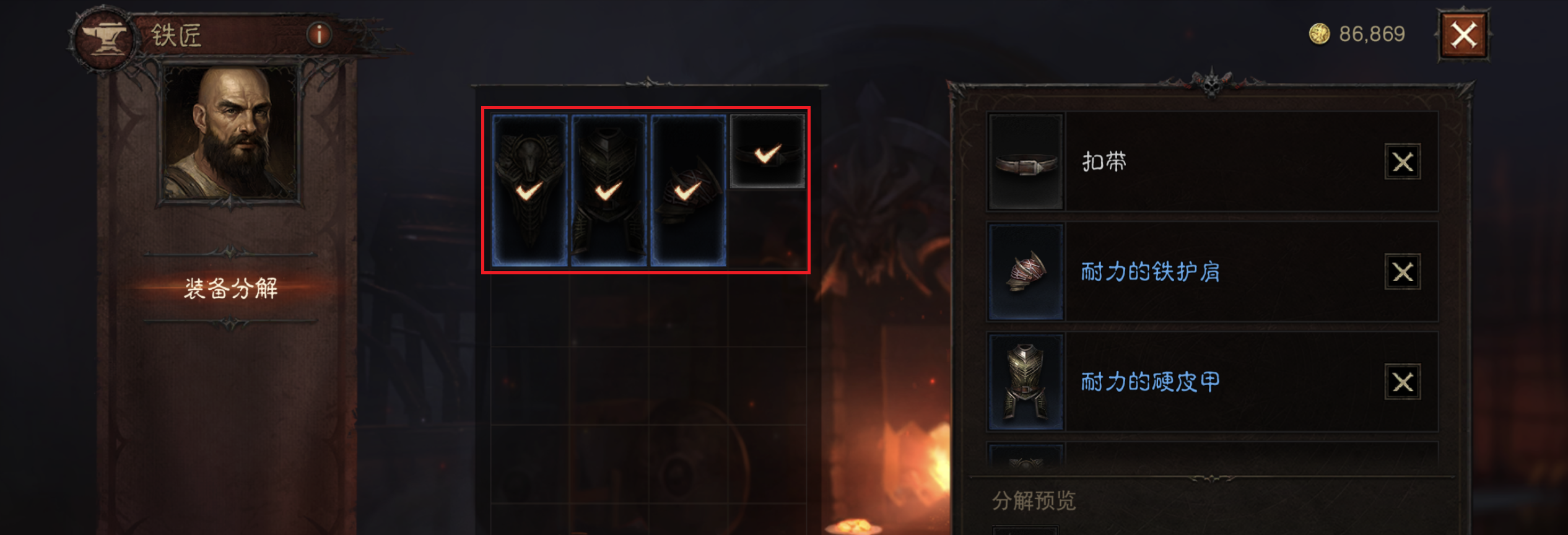Click the 分解预览 section label
The height and width of the screenshot is (535, 1568).
coord(1034,500)
